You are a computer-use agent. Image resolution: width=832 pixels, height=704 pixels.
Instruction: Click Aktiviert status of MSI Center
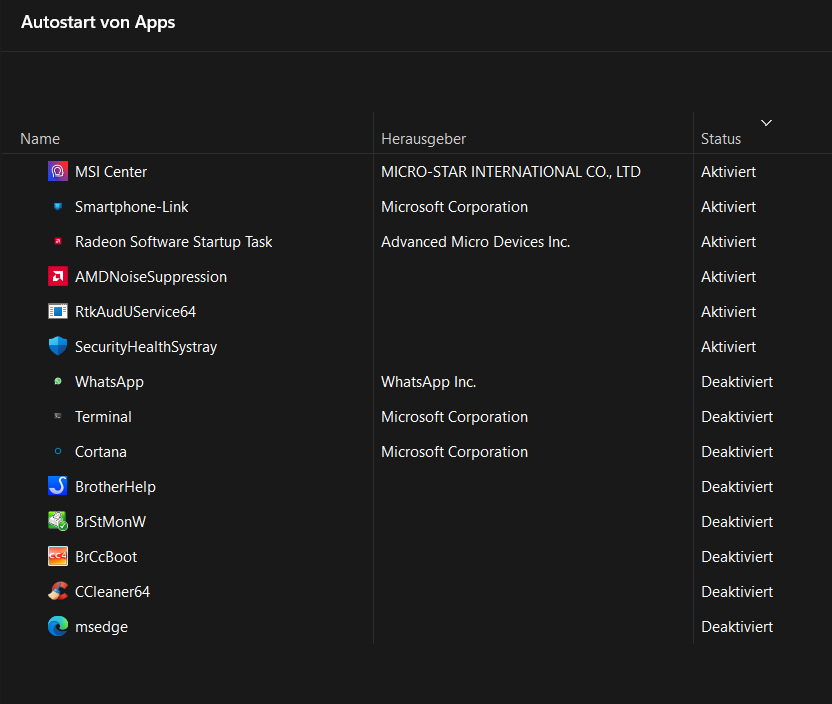(728, 172)
